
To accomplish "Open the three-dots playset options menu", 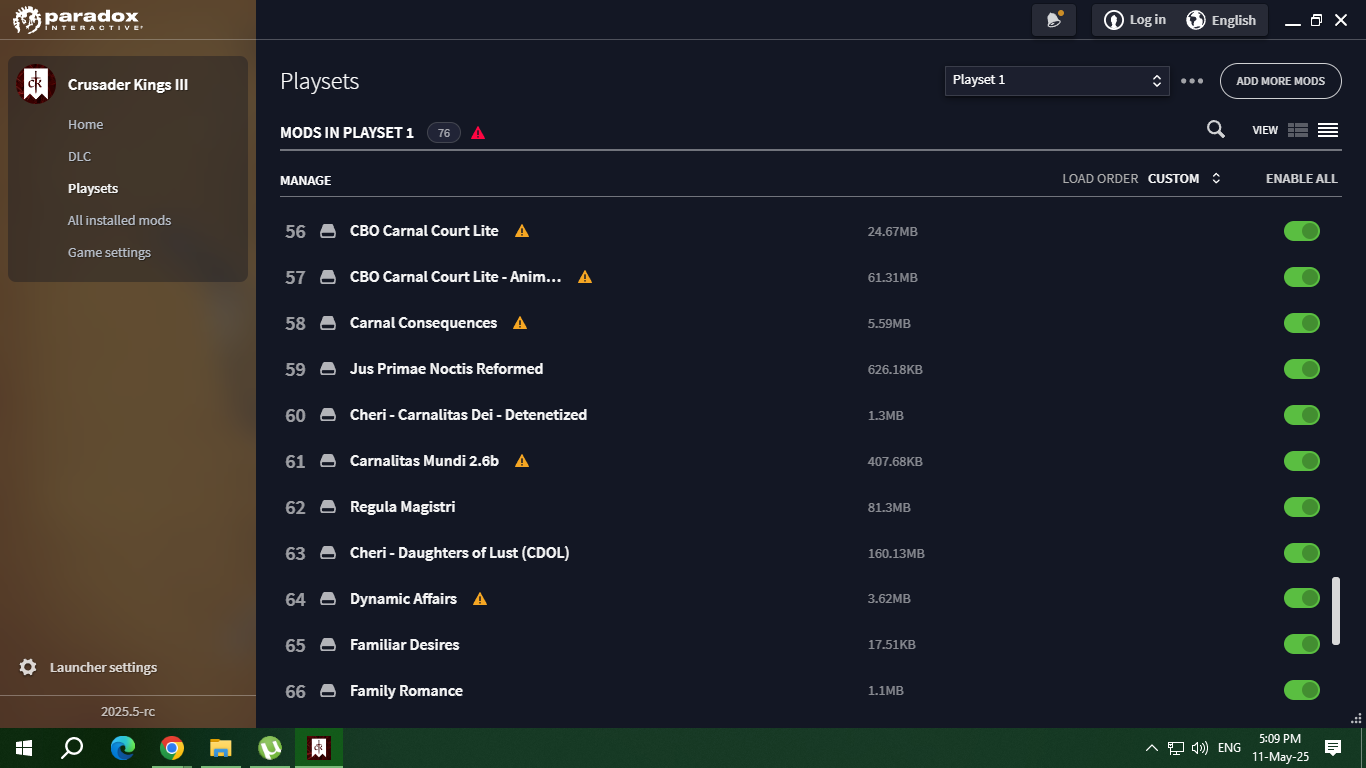I will pyautogui.click(x=1192, y=81).
